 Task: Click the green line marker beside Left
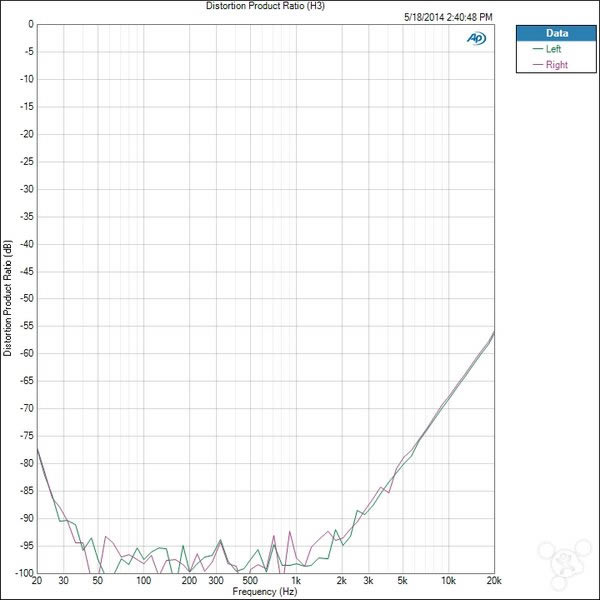tap(537, 48)
